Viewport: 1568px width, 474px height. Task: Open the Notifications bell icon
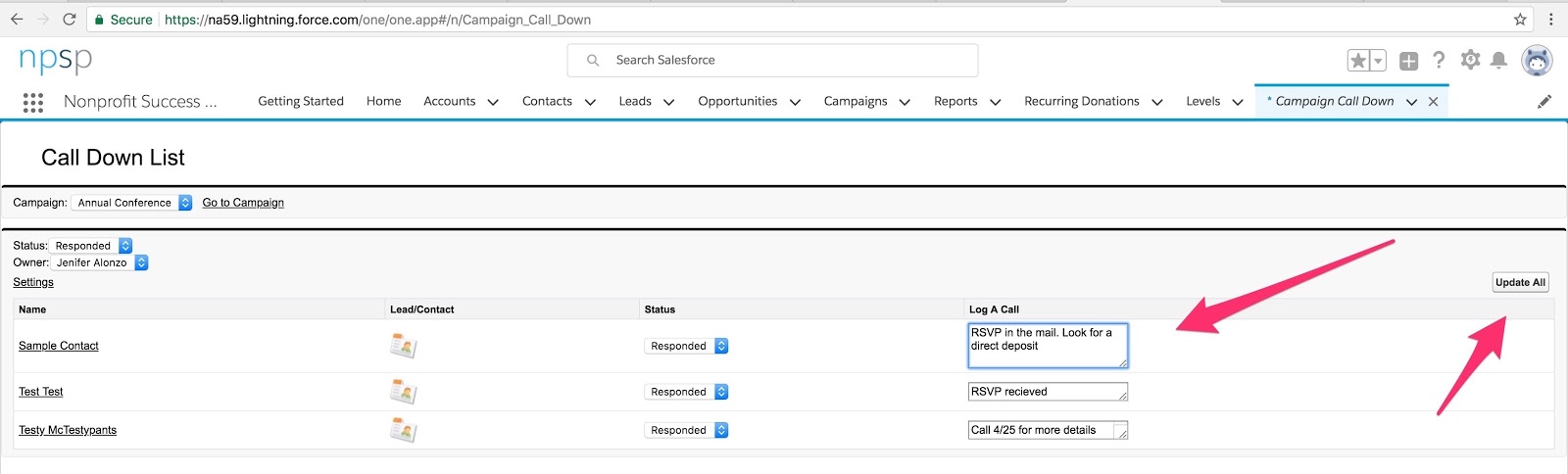[x=1498, y=61]
